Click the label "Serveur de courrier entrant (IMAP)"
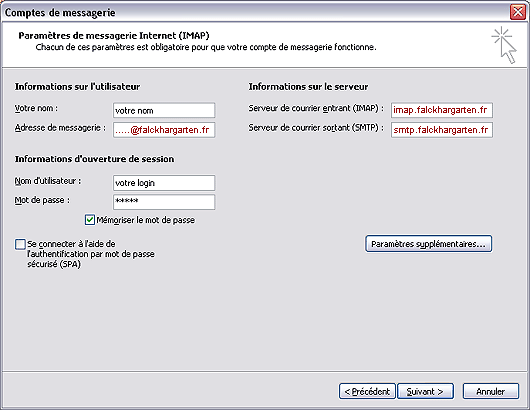Screen dimensions: 530x410 point(316,108)
